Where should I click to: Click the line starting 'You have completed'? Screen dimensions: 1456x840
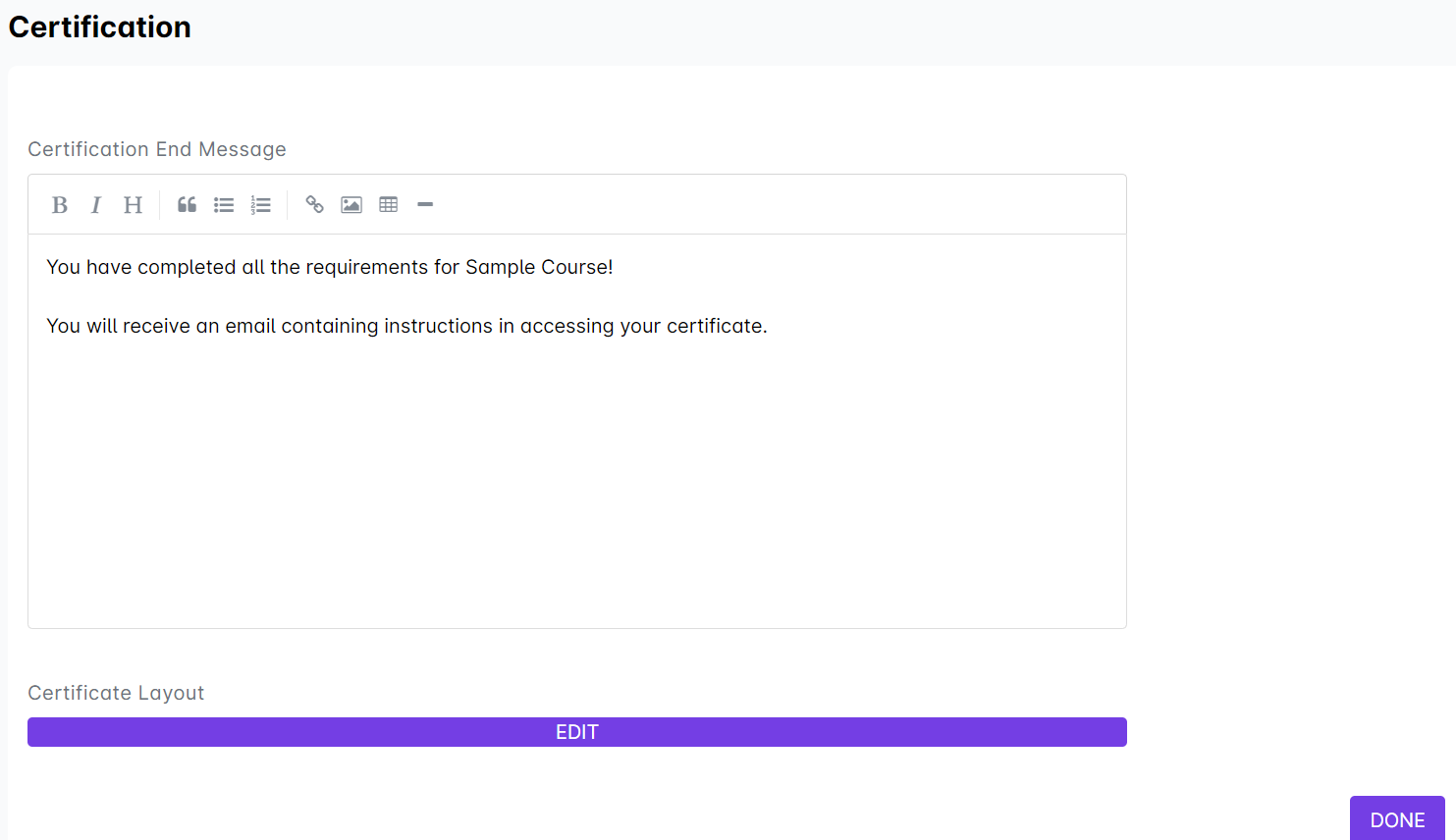click(x=329, y=267)
